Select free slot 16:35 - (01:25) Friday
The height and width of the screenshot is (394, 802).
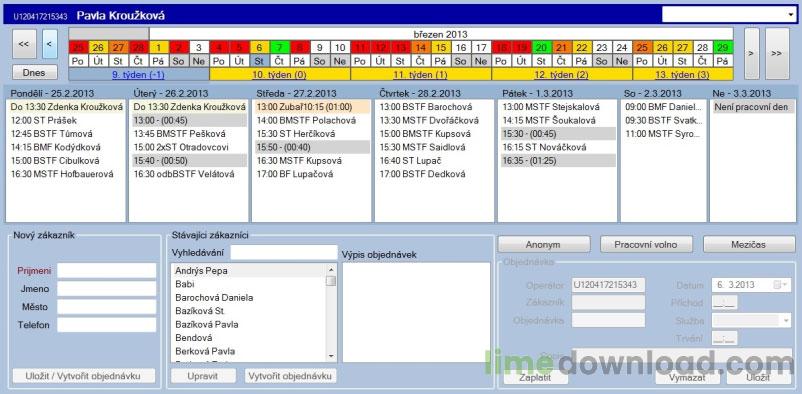point(558,161)
